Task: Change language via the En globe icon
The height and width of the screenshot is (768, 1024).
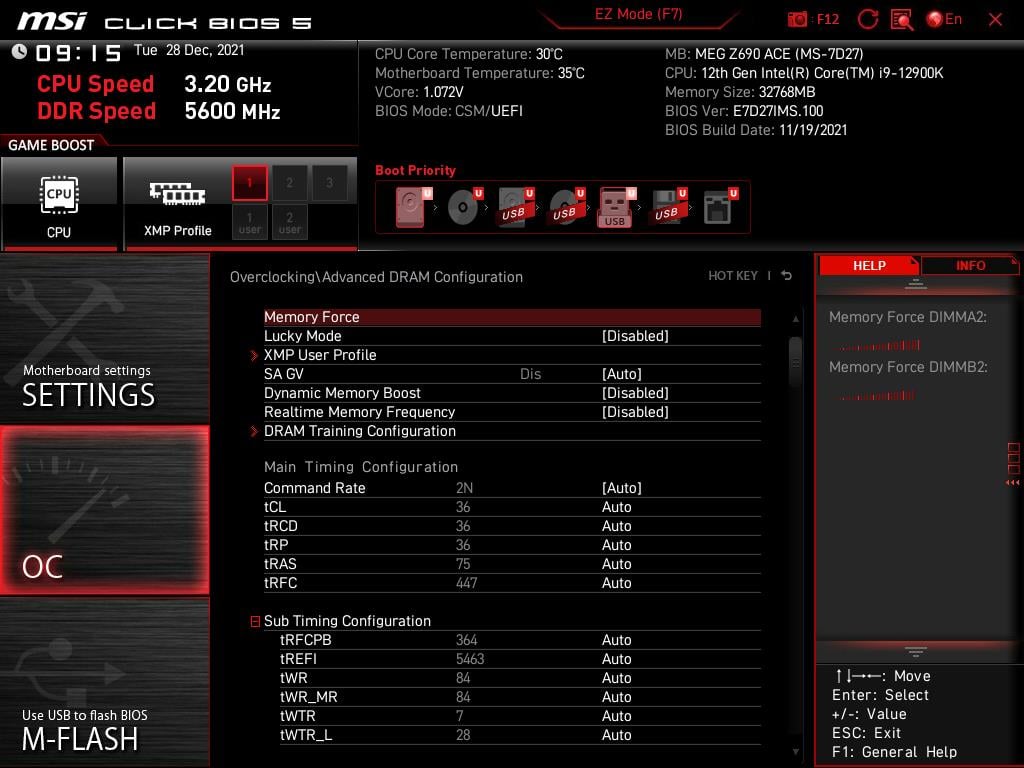Action: click(944, 19)
